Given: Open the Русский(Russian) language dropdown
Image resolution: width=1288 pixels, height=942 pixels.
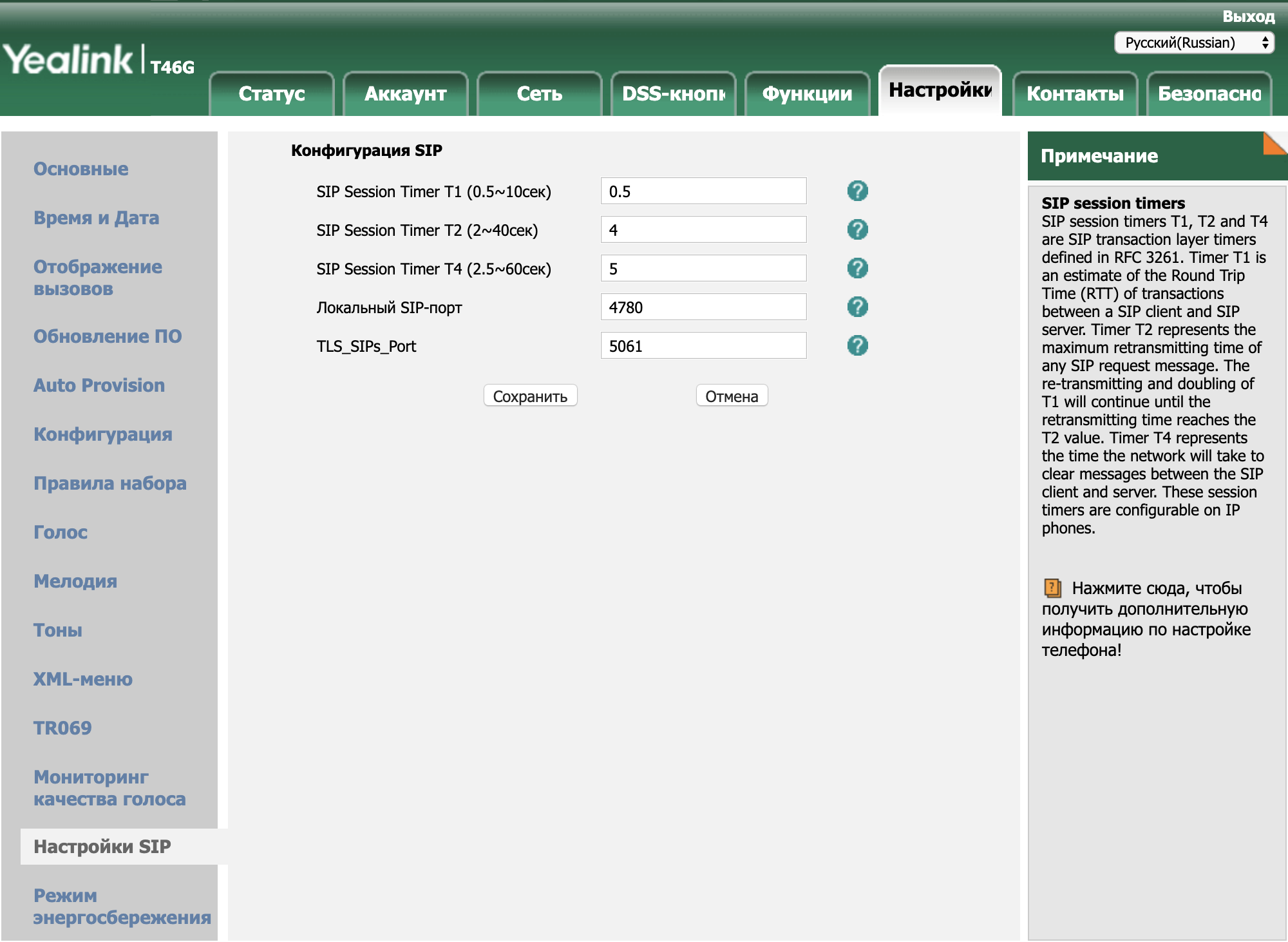Looking at the screenshot, I should (1194, 43).
